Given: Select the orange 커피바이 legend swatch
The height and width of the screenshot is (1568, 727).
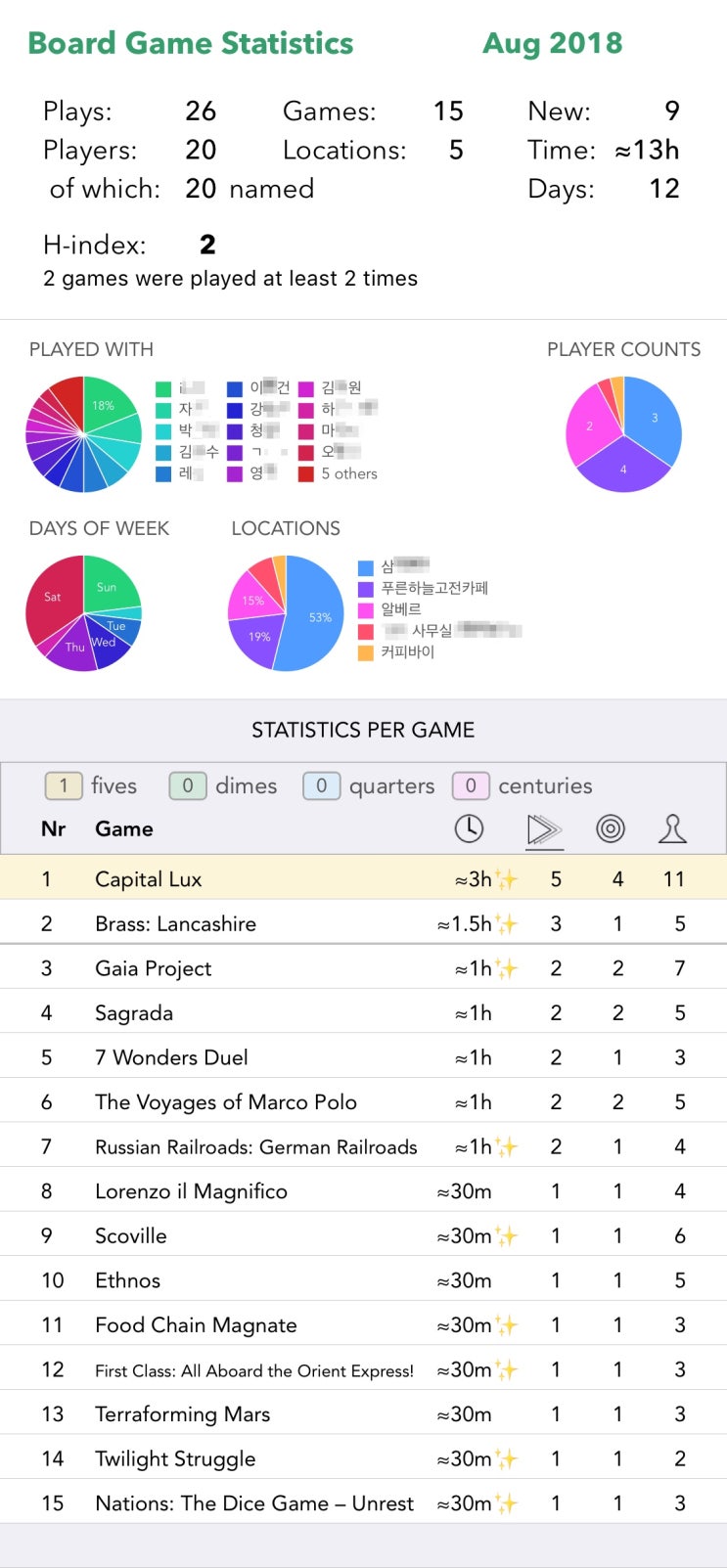Looking at the screenshot, I should (x=366, y=652).
